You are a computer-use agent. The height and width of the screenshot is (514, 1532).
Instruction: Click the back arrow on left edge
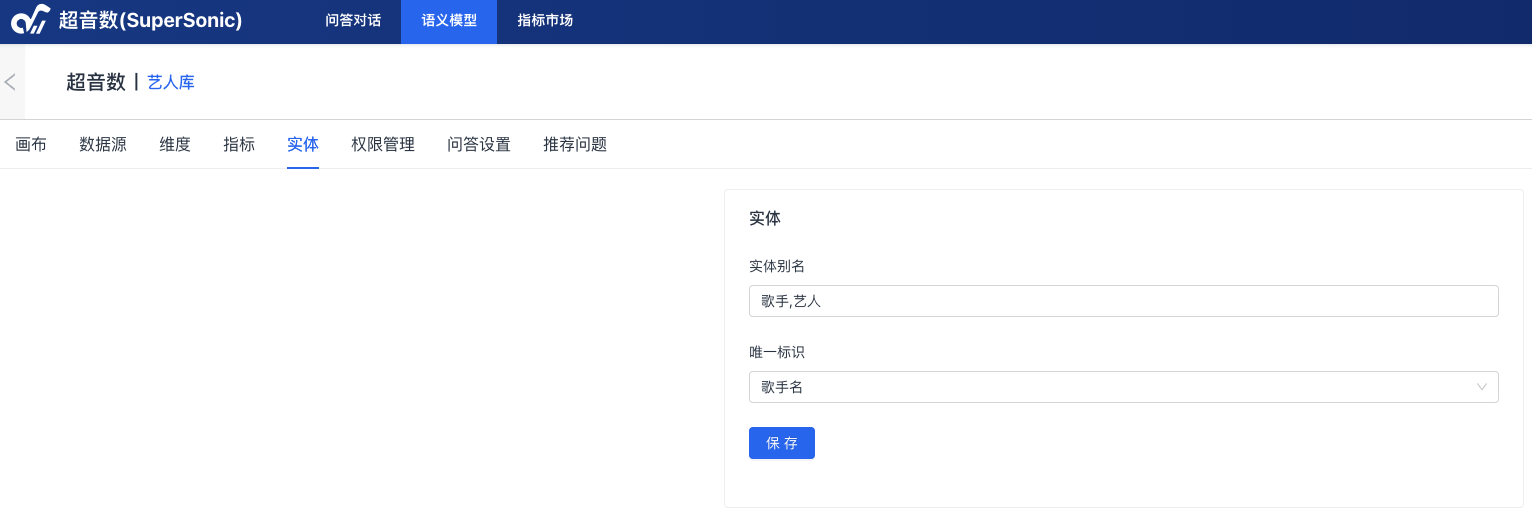(11, 82)
